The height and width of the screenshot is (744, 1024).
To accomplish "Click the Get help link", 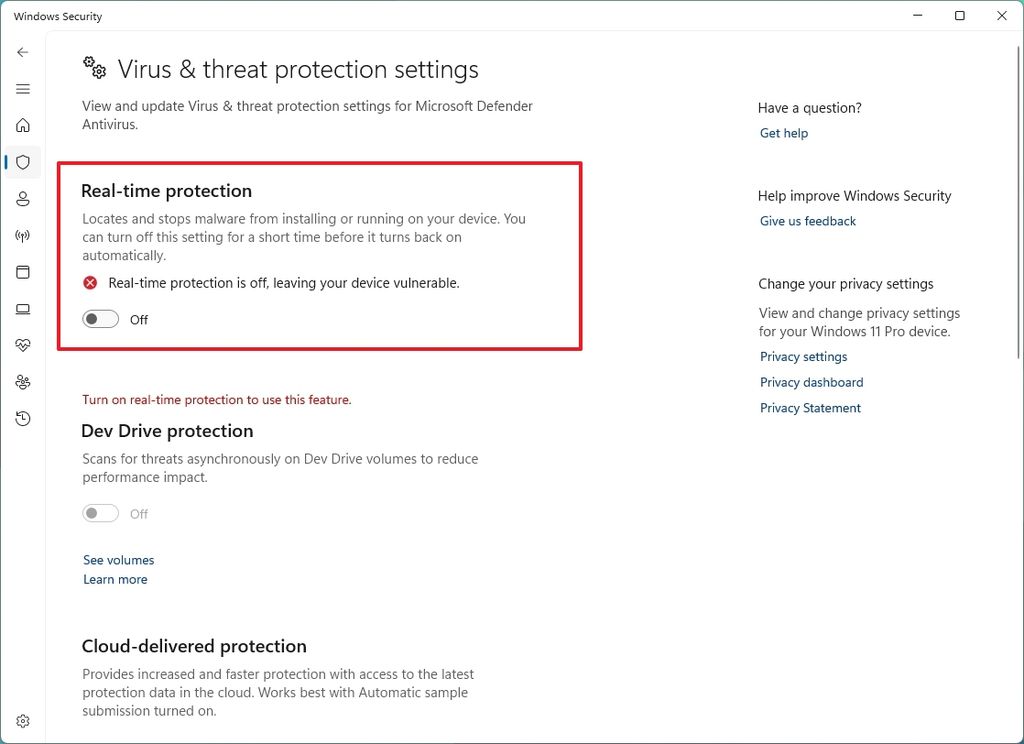I will click(783, 132).
